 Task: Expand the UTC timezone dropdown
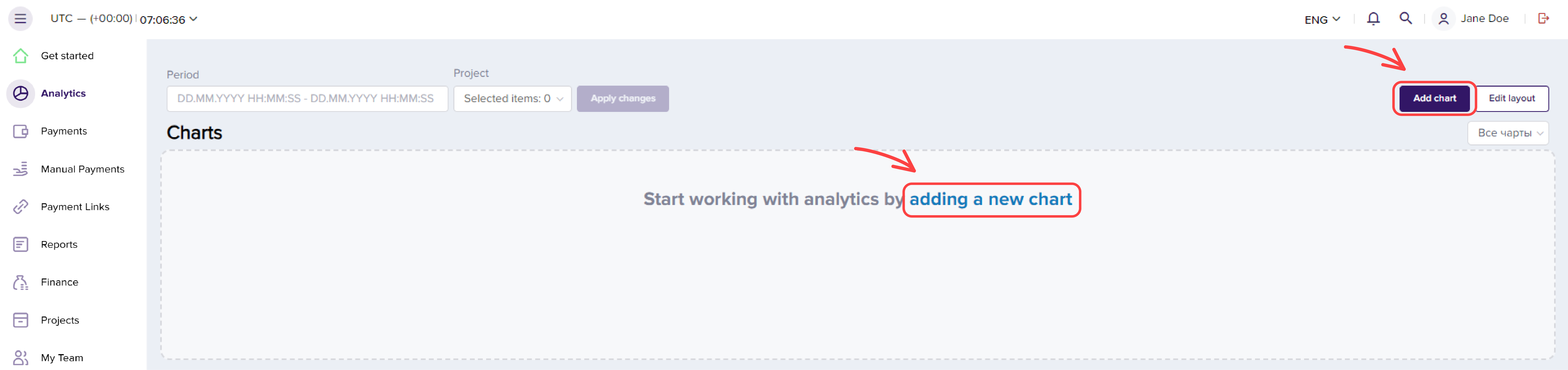(x=124, y=19)
